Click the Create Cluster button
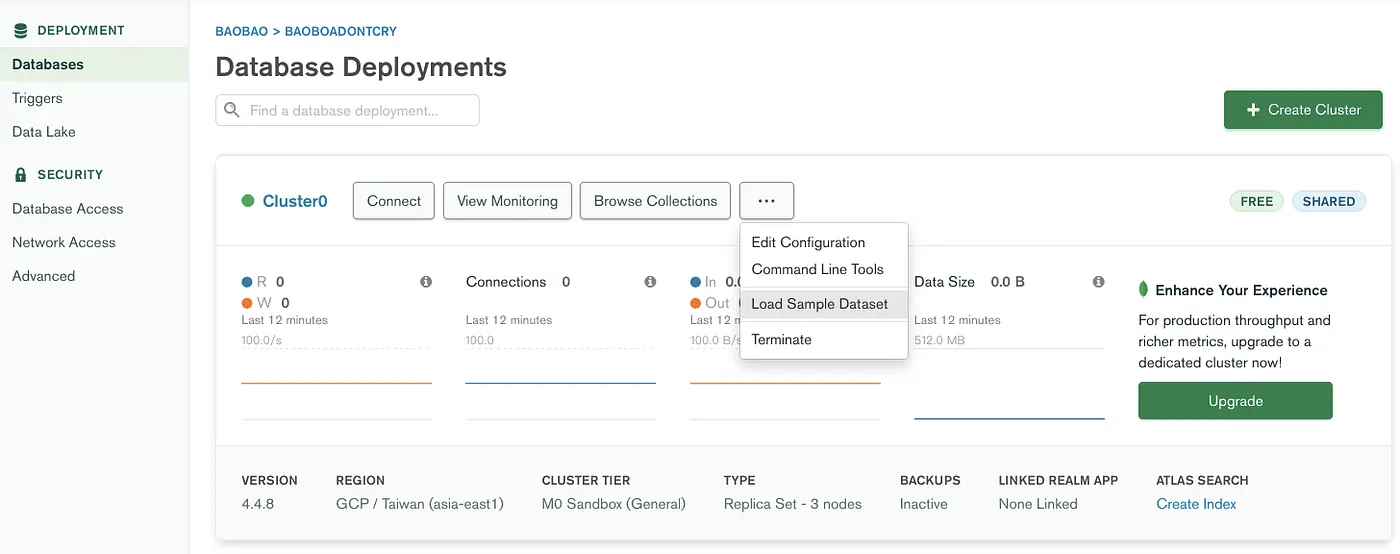 point(1303,110)
